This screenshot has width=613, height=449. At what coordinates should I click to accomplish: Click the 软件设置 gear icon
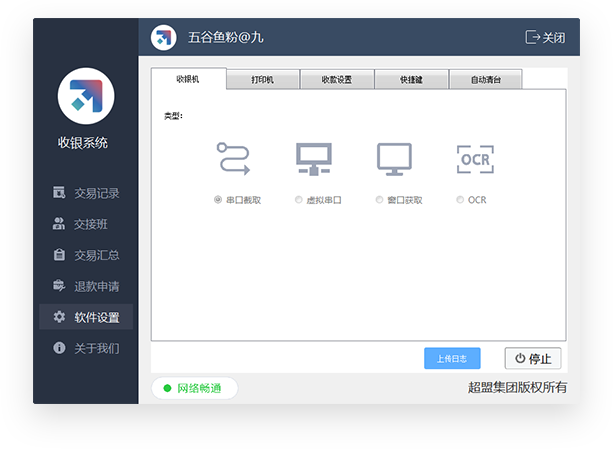59,317
